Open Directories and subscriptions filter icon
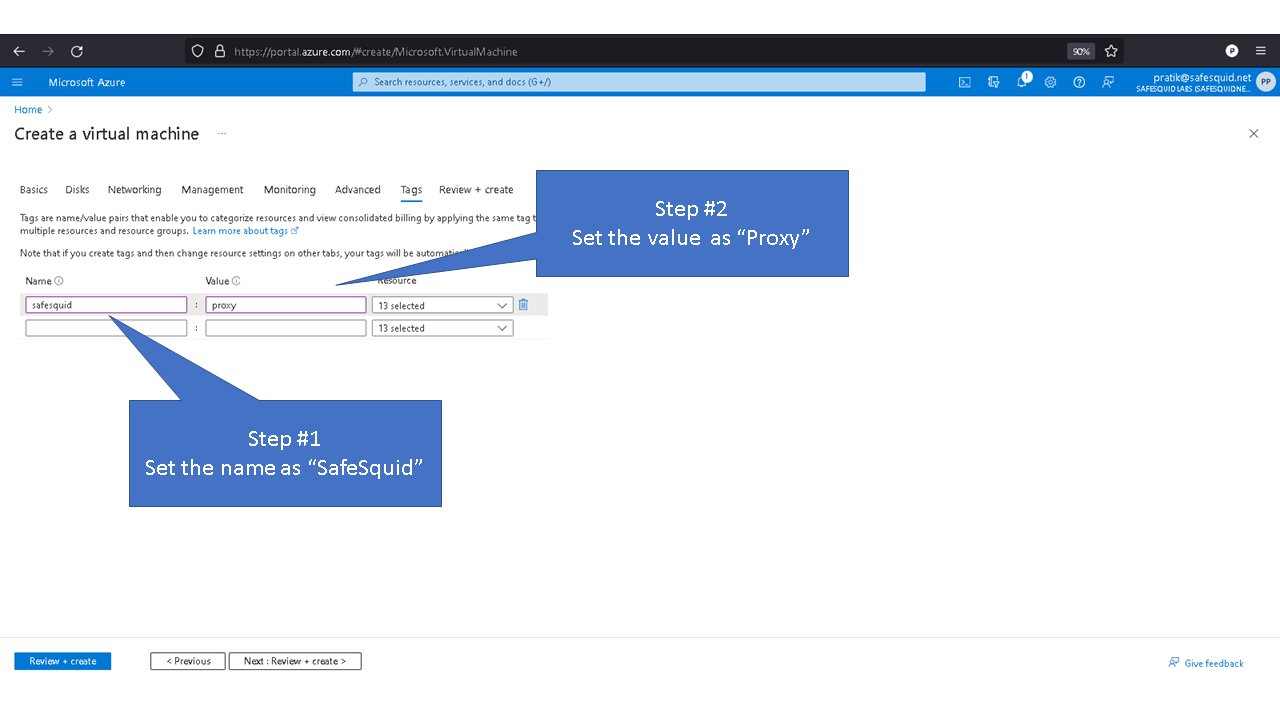Viewport: 1280px width, 720px height. point(993,82)
